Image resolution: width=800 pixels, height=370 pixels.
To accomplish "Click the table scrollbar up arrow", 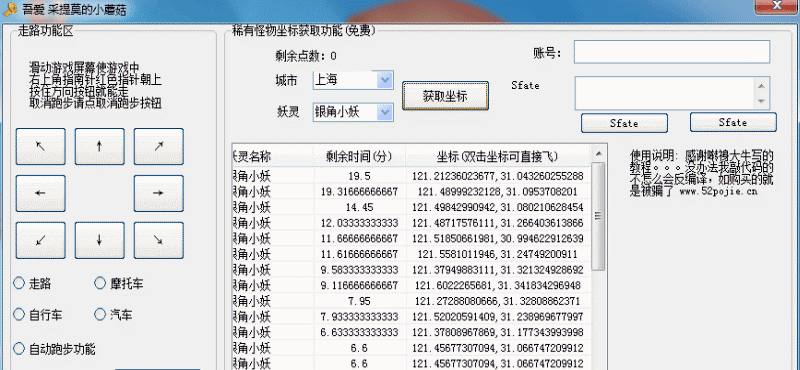I will coord(598,153).
